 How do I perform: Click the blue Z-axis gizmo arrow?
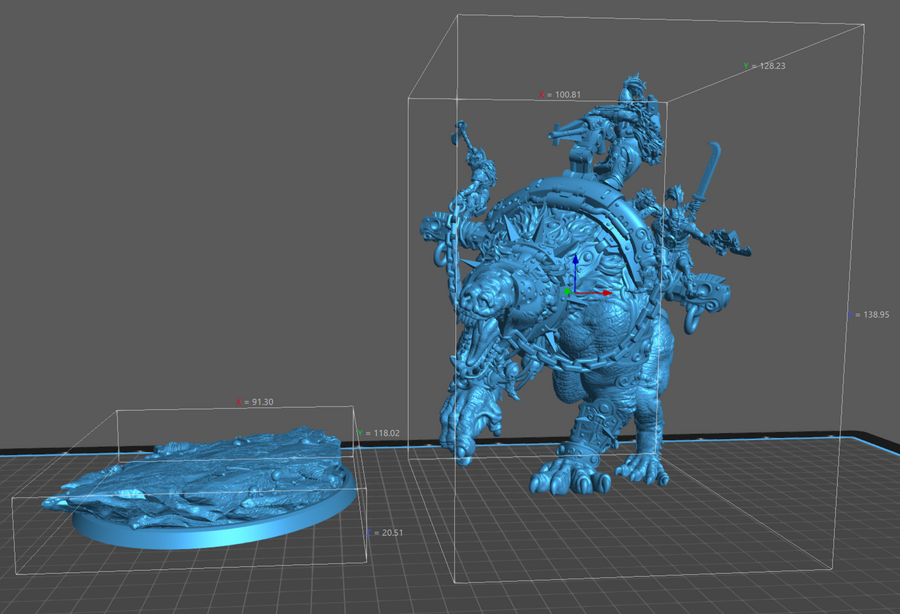pos(574,262)
